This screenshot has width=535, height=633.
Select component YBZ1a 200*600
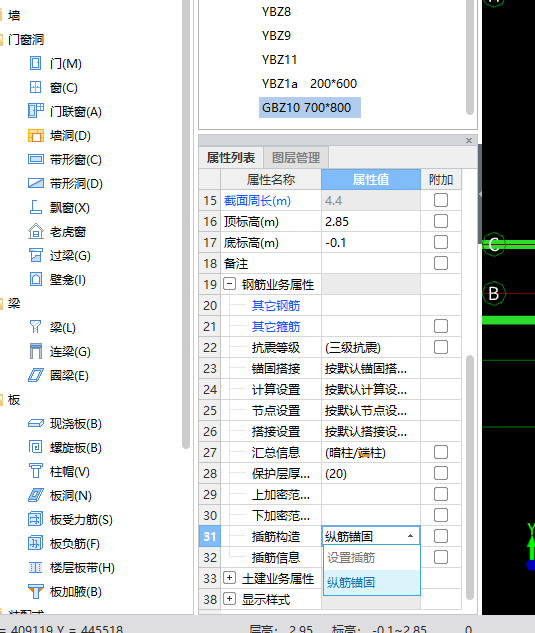point(309,84)
